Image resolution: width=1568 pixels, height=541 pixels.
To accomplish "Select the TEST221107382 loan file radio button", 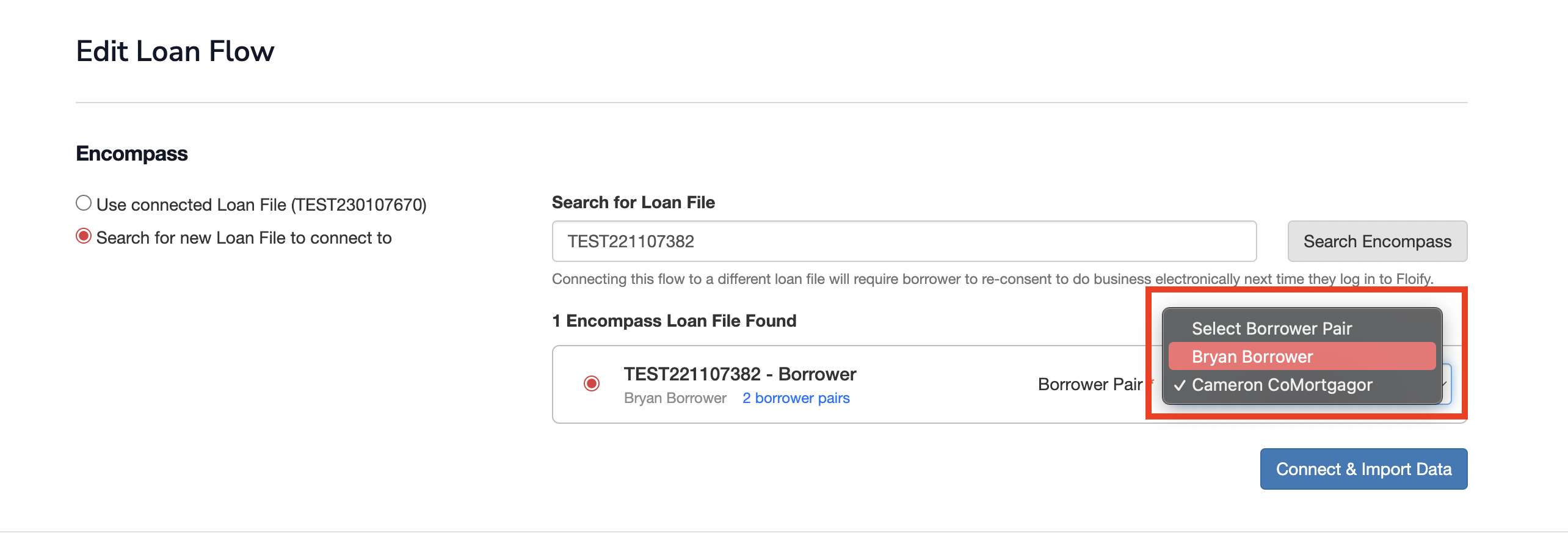I will click(591, 383).
